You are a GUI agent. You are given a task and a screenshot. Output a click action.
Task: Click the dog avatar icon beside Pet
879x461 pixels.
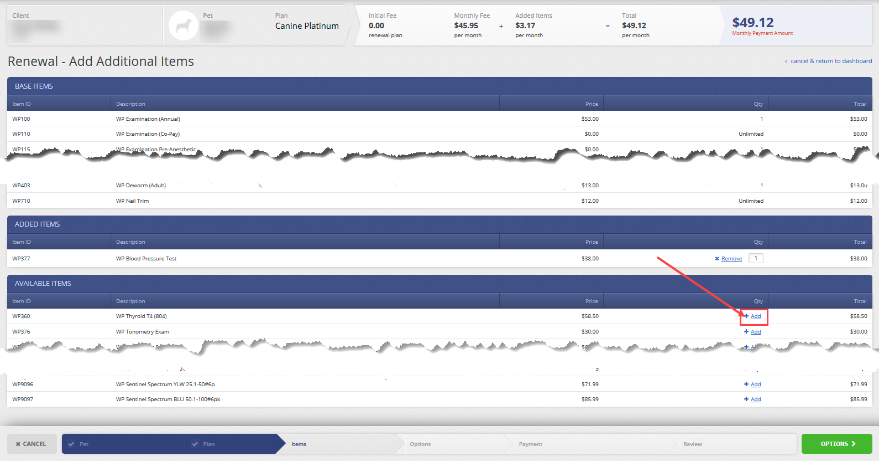(183, 26)
